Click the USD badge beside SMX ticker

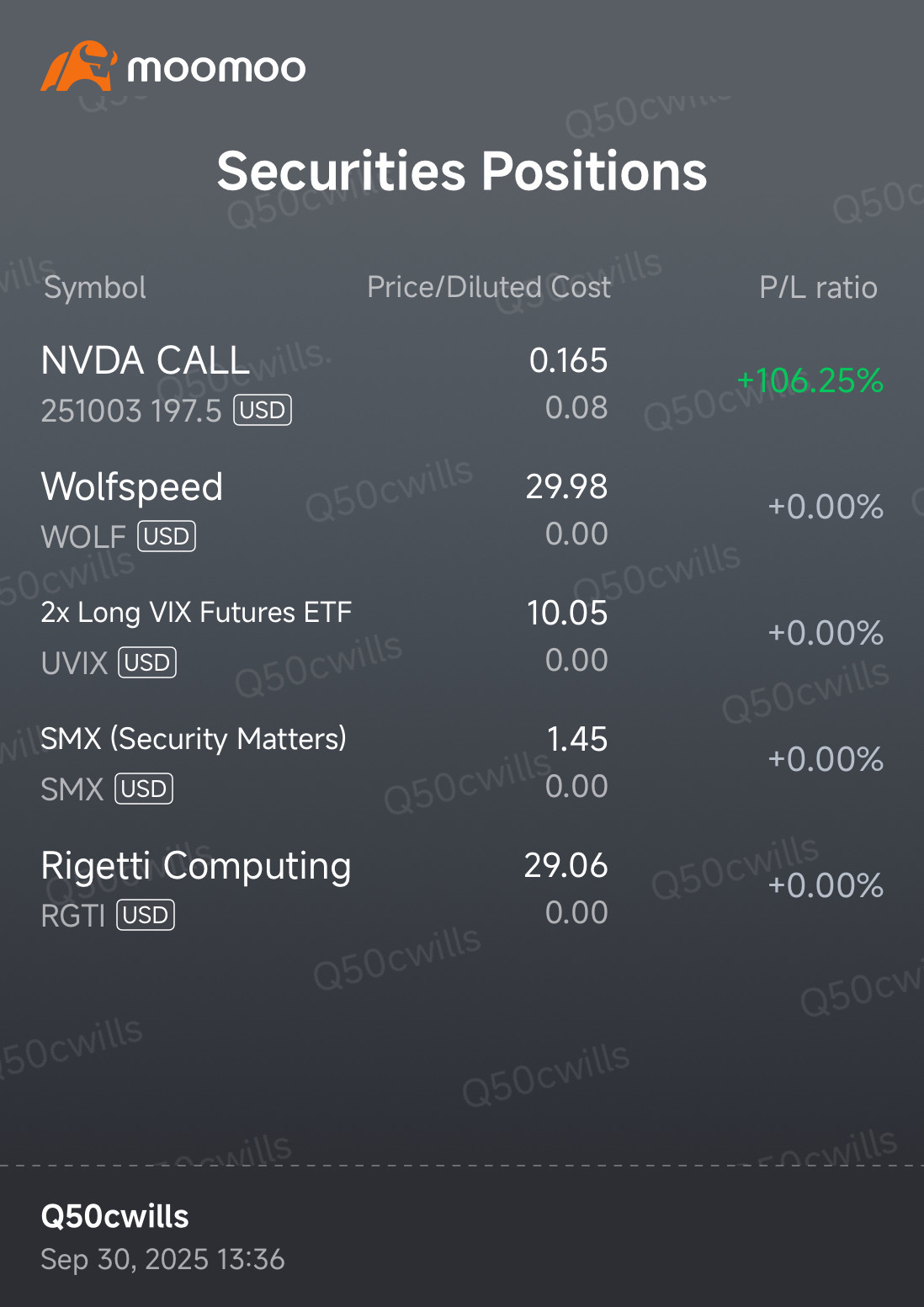tap(144, 789)
